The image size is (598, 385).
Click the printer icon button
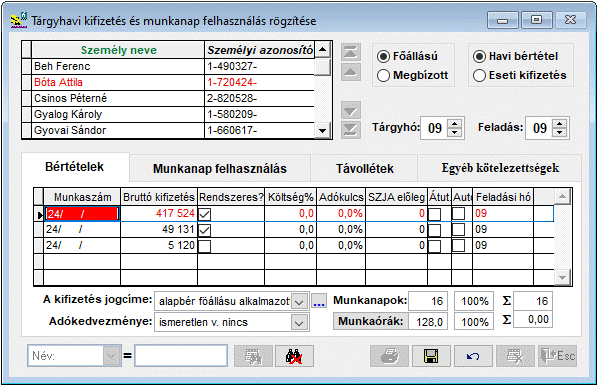(389, 356)
